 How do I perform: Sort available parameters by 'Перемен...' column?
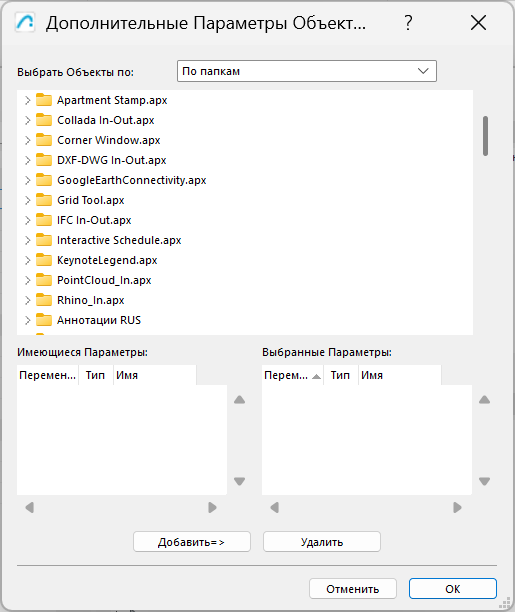[x=48, y=375]
